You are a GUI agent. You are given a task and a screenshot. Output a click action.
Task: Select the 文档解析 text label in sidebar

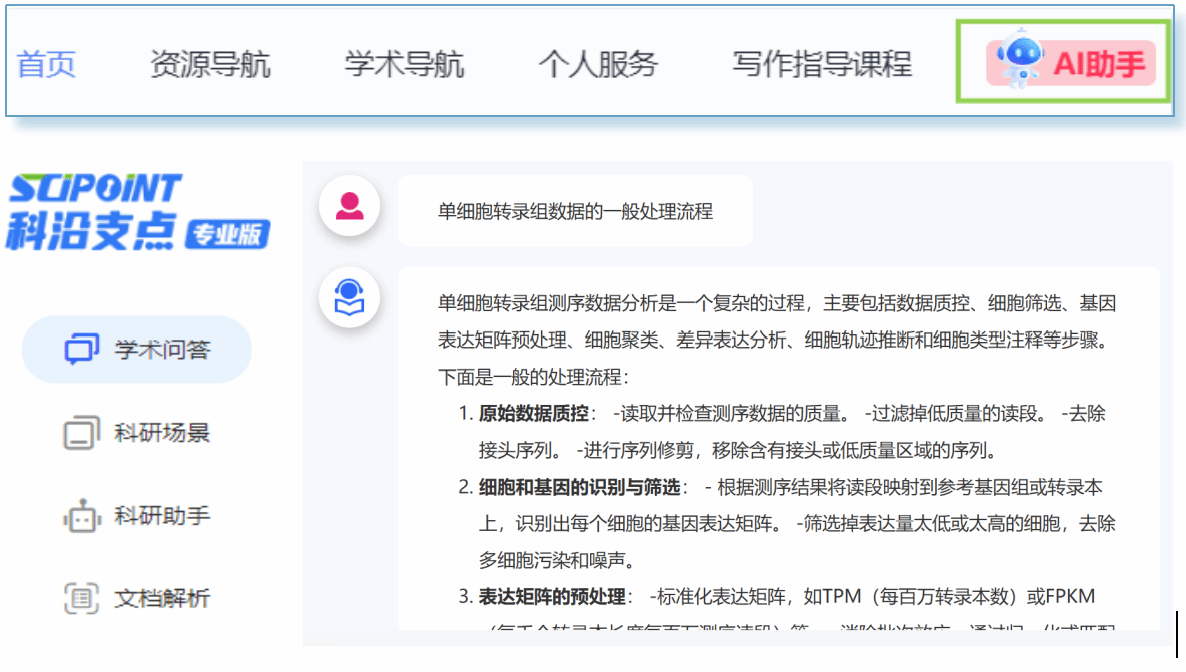coord(162,599)
